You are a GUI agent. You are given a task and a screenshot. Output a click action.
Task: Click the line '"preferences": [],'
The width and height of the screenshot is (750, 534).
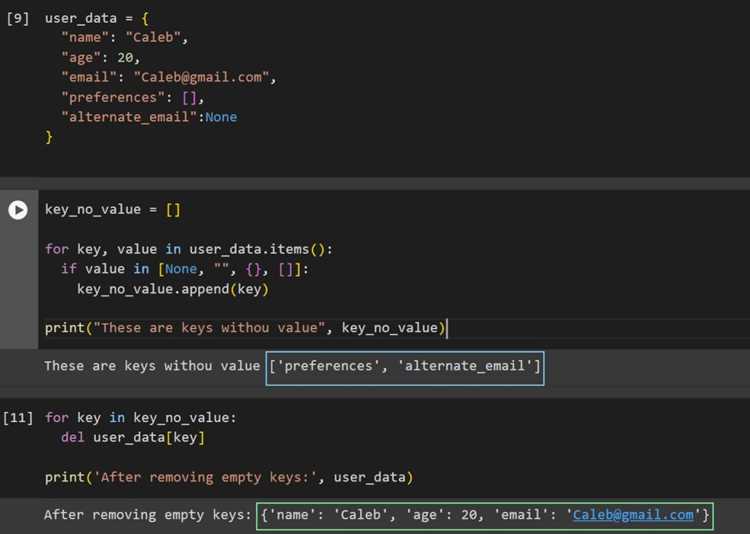[x=132, y=98]
